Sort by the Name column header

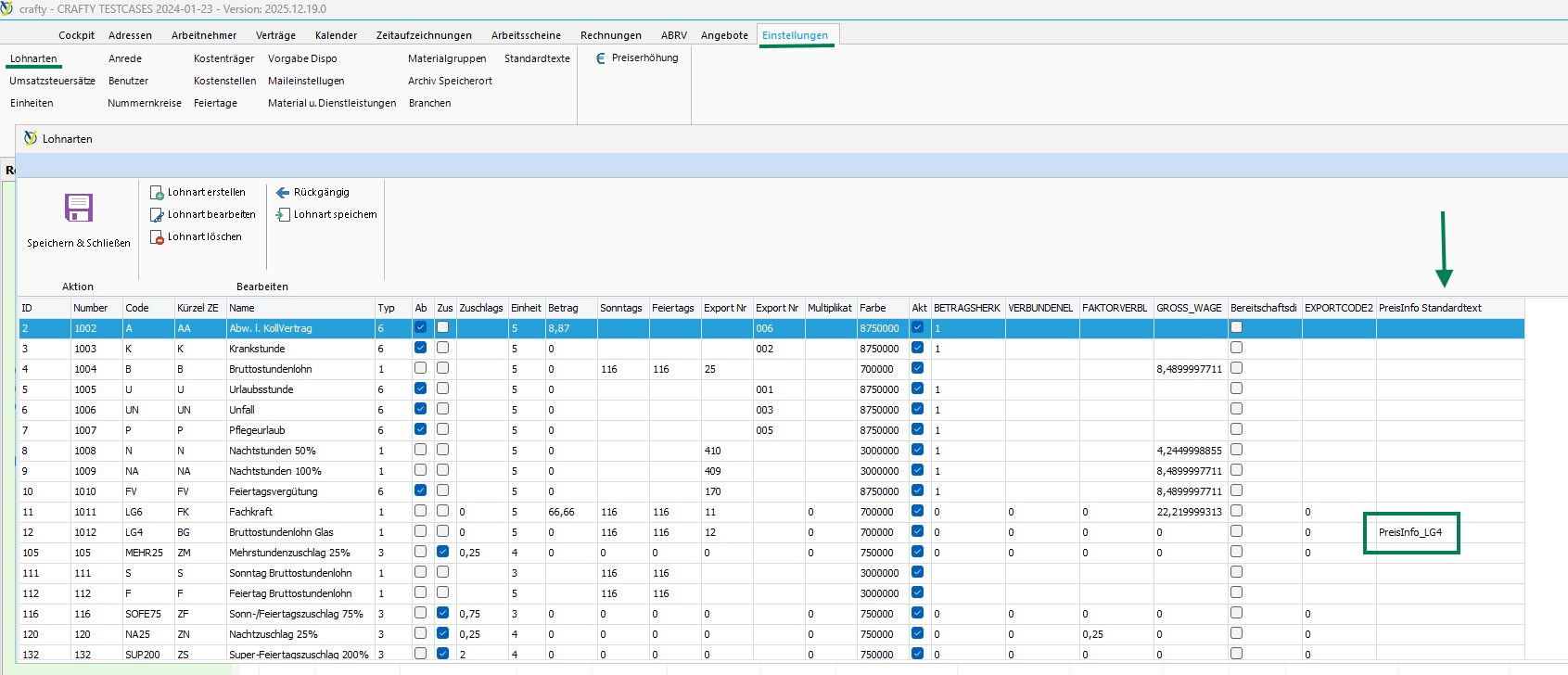[242, 308]
